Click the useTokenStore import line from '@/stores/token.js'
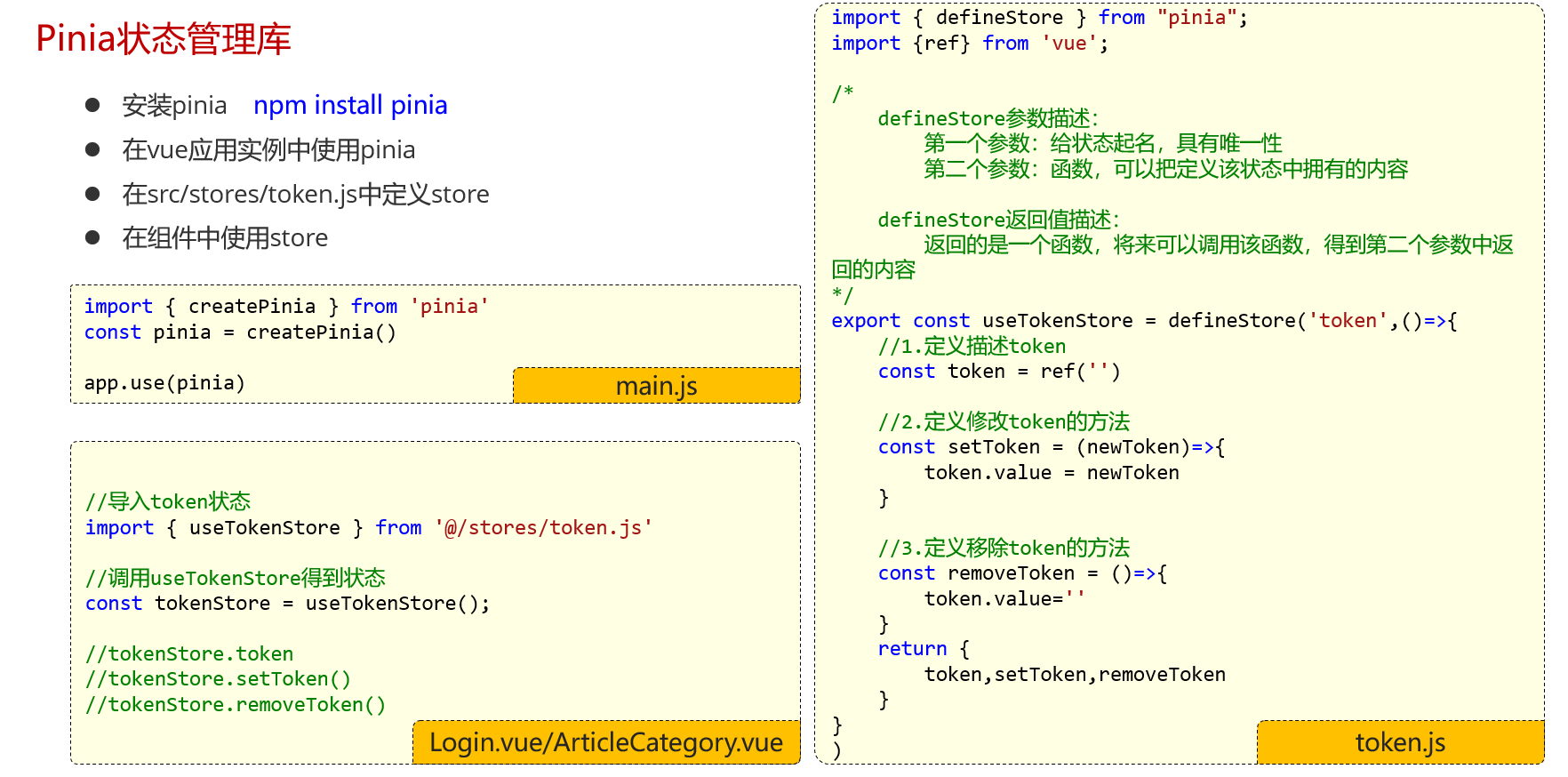The width and height of the screenshot is (1568, 777). coord(369,528)
